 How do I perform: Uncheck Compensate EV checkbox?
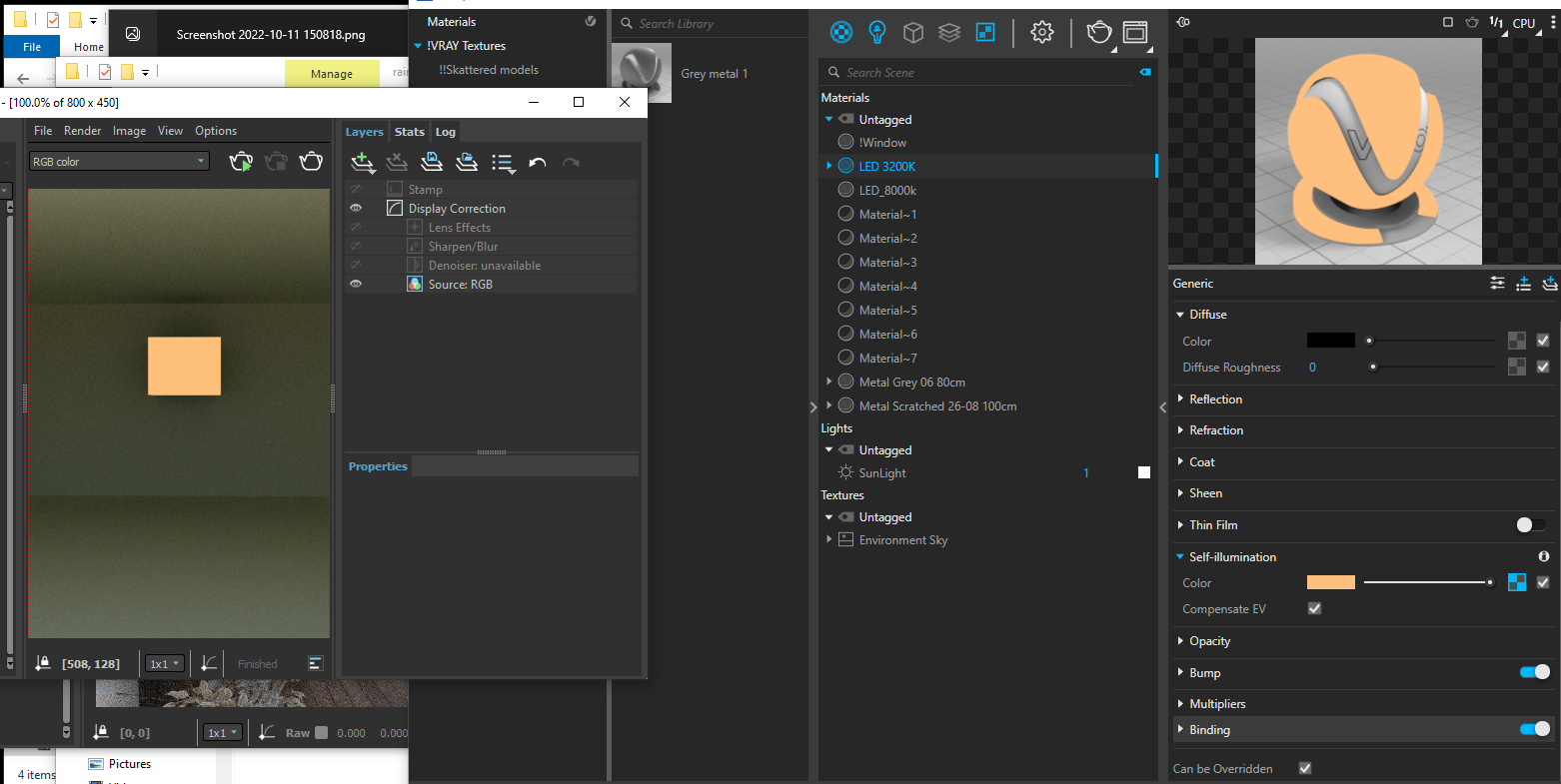coord(1314,608)
